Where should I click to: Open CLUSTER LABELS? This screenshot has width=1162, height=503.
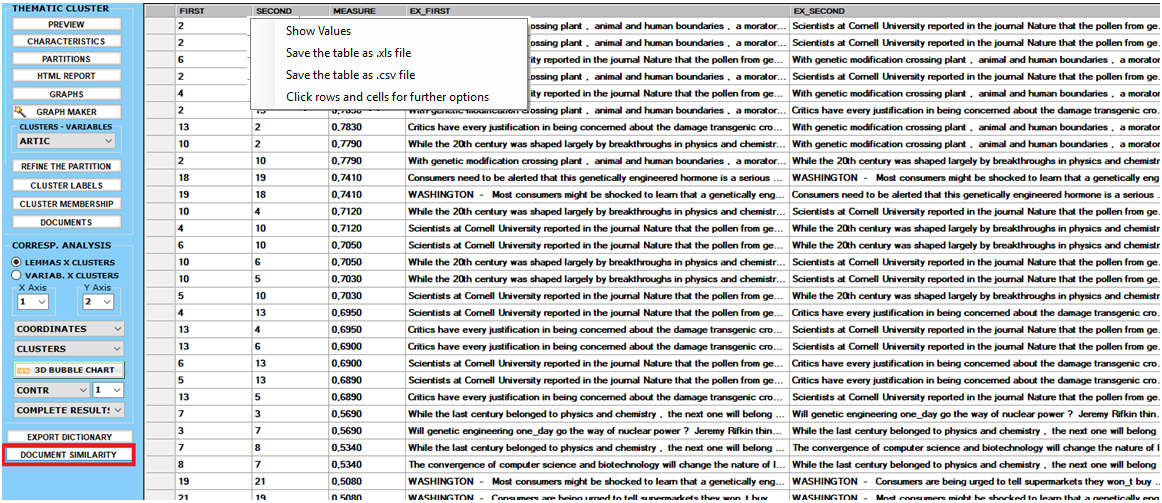coord(66,185)
